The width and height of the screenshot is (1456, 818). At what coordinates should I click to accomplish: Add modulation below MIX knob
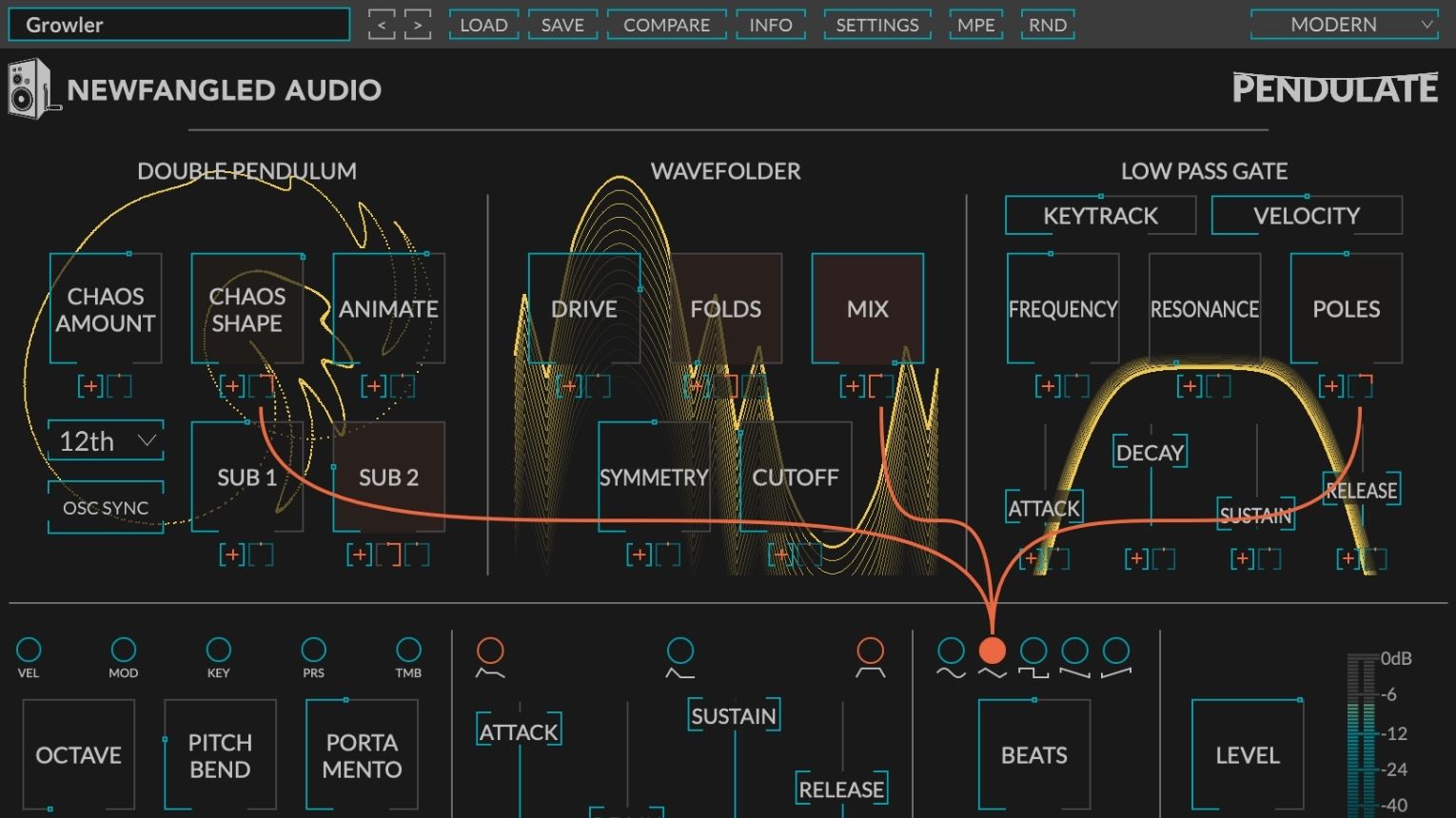pyautogui.click(x=852, y=386)
